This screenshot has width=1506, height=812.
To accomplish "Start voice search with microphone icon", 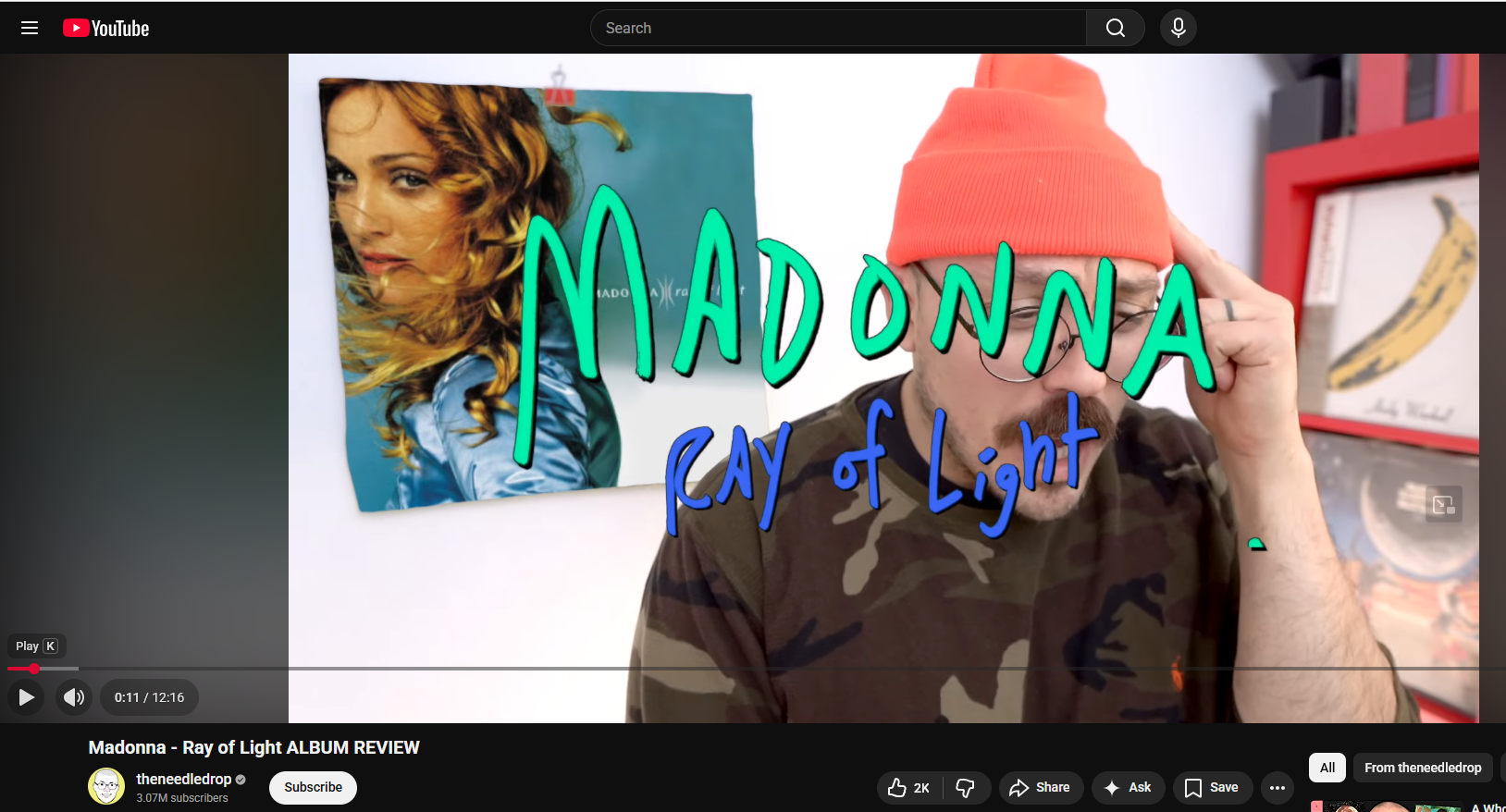I will 1179,28.
